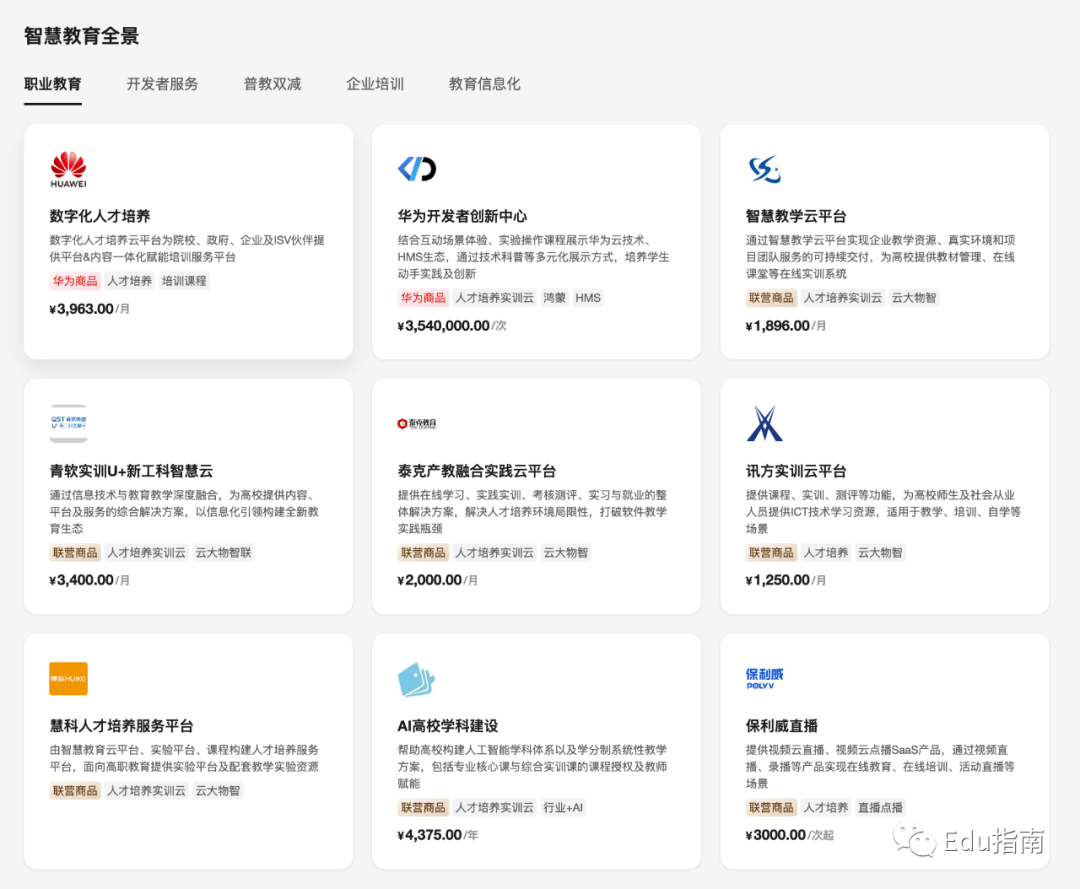
Task: Click the blue cards icon of AI高校学科建设
Action: (x=417, y=679)
